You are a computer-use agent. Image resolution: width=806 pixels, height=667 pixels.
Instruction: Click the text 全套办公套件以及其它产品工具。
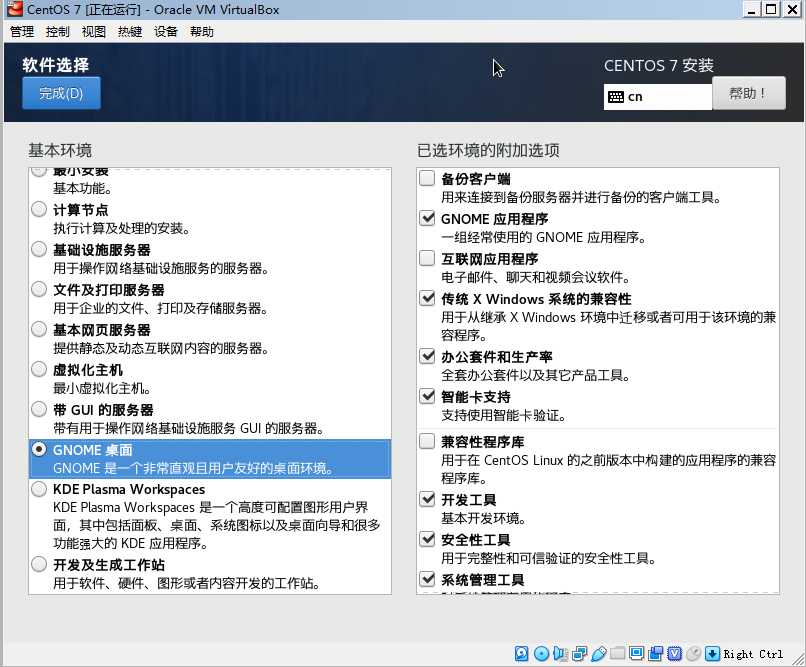(536, 375)
